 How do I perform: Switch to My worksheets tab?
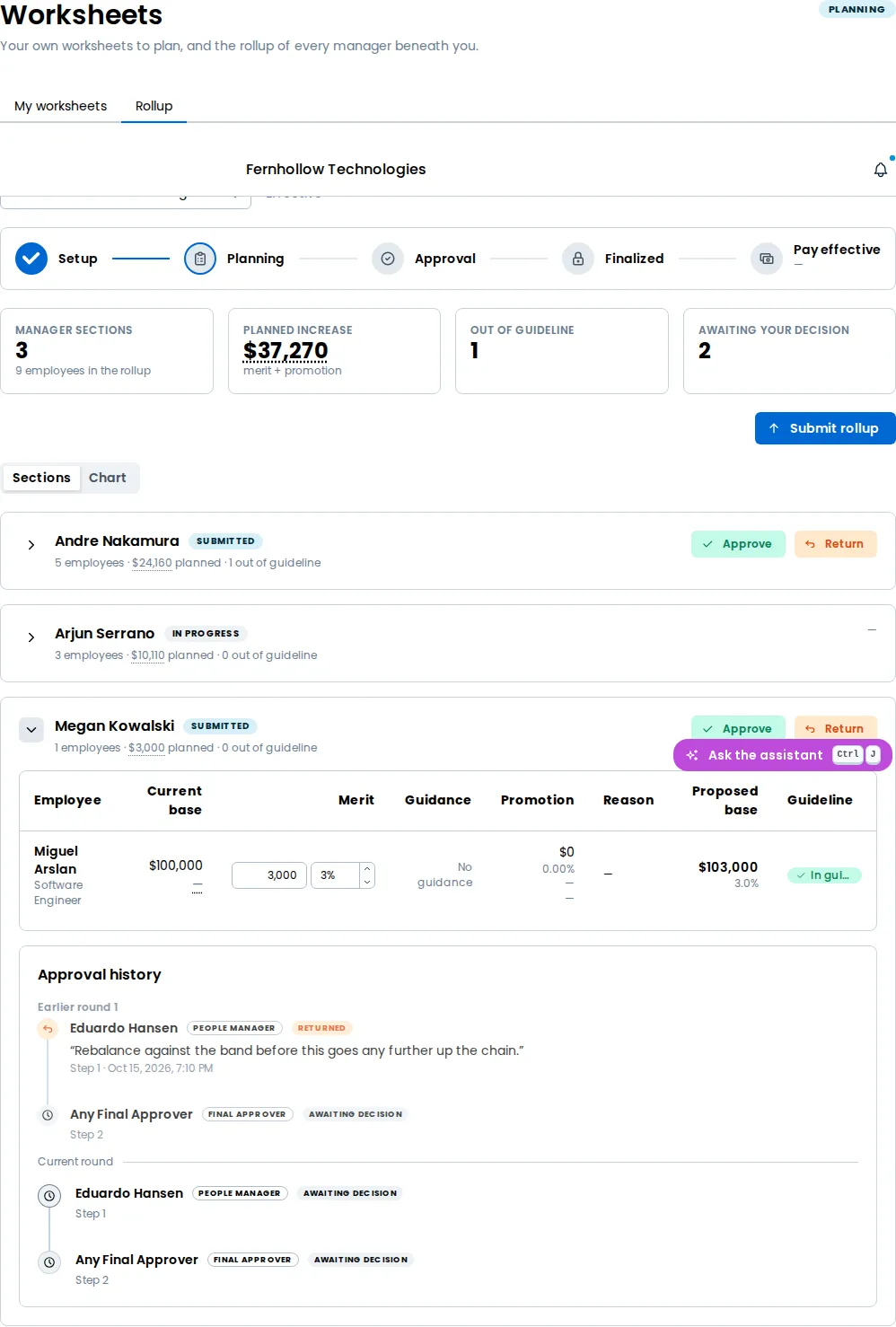click(x=60, y=106)
